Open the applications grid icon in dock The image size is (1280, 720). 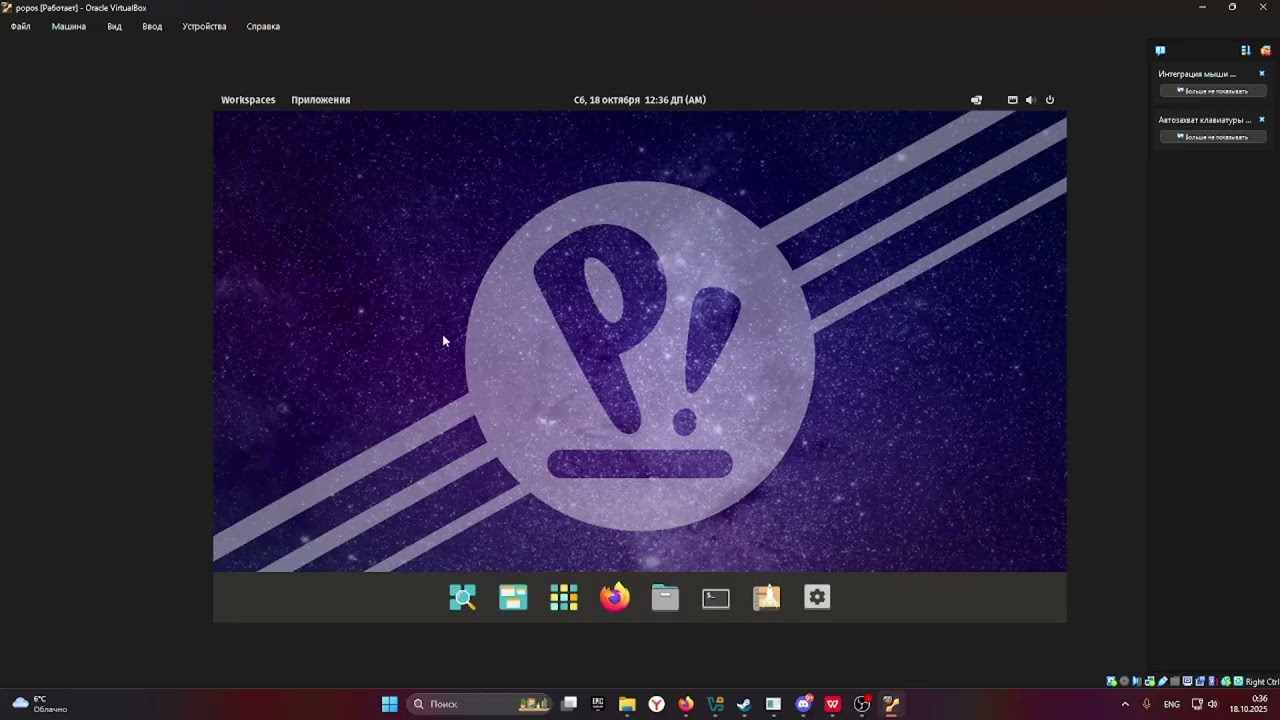click(564, 597)
